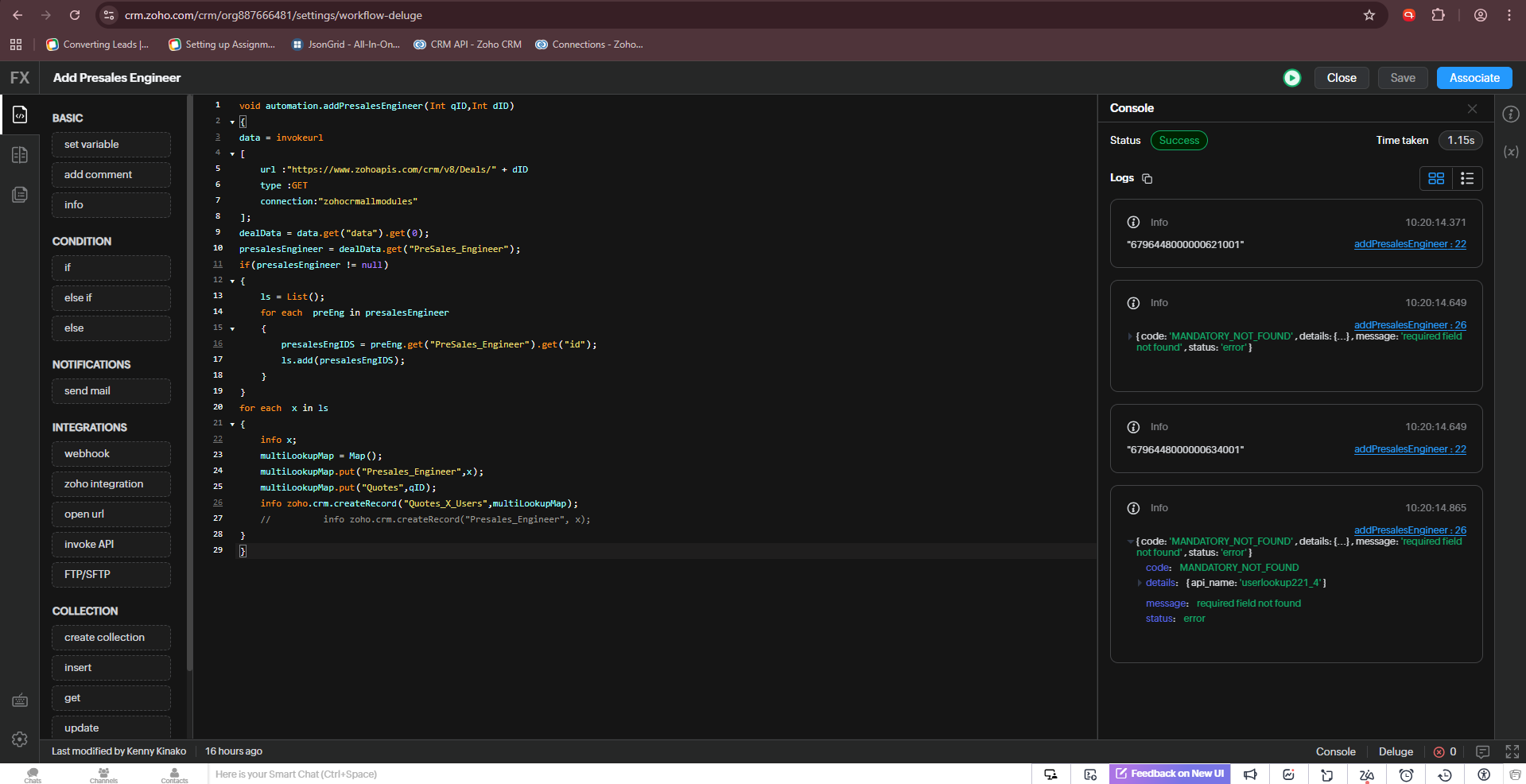Toggle the Deluge panel in the status bar
Image resolution: width=1526 pixels, height=784 pixels.
pyautogui.click(x=1396, y=751)
